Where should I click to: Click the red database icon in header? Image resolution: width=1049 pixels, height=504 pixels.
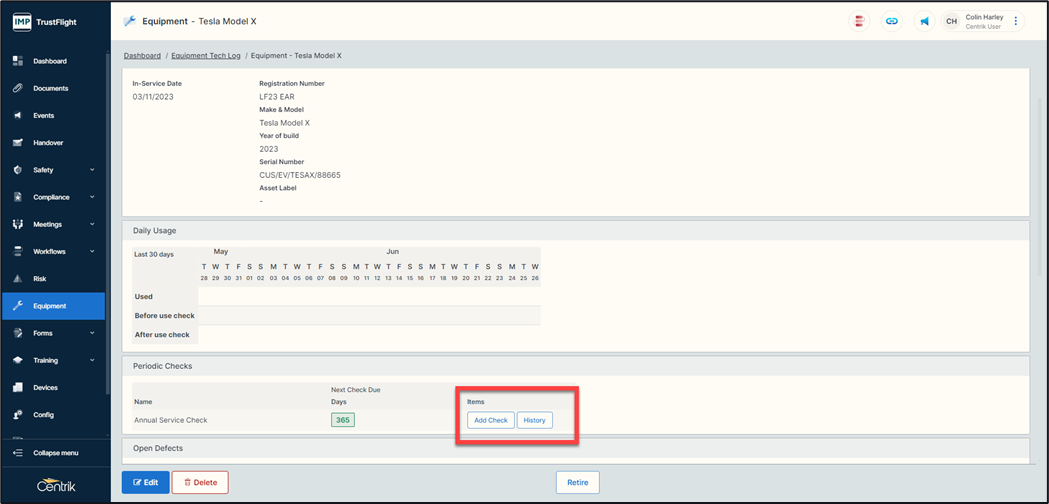[x=859, y=21]
